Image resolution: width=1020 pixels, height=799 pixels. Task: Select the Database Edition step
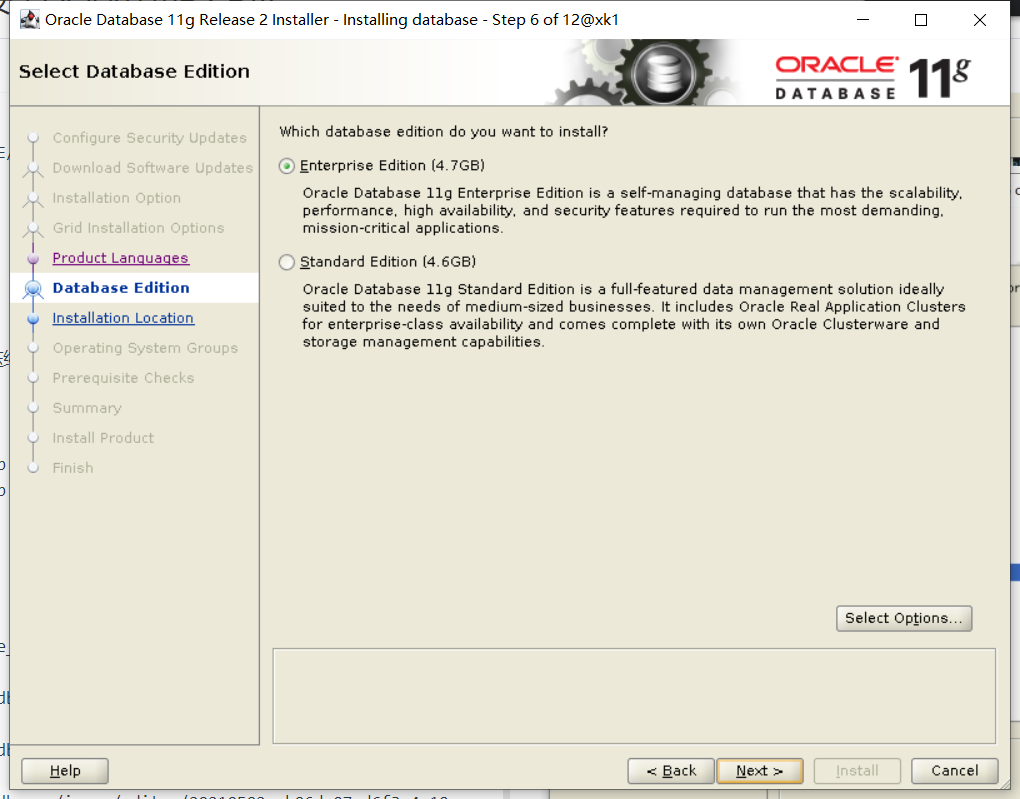pos(121,288)
